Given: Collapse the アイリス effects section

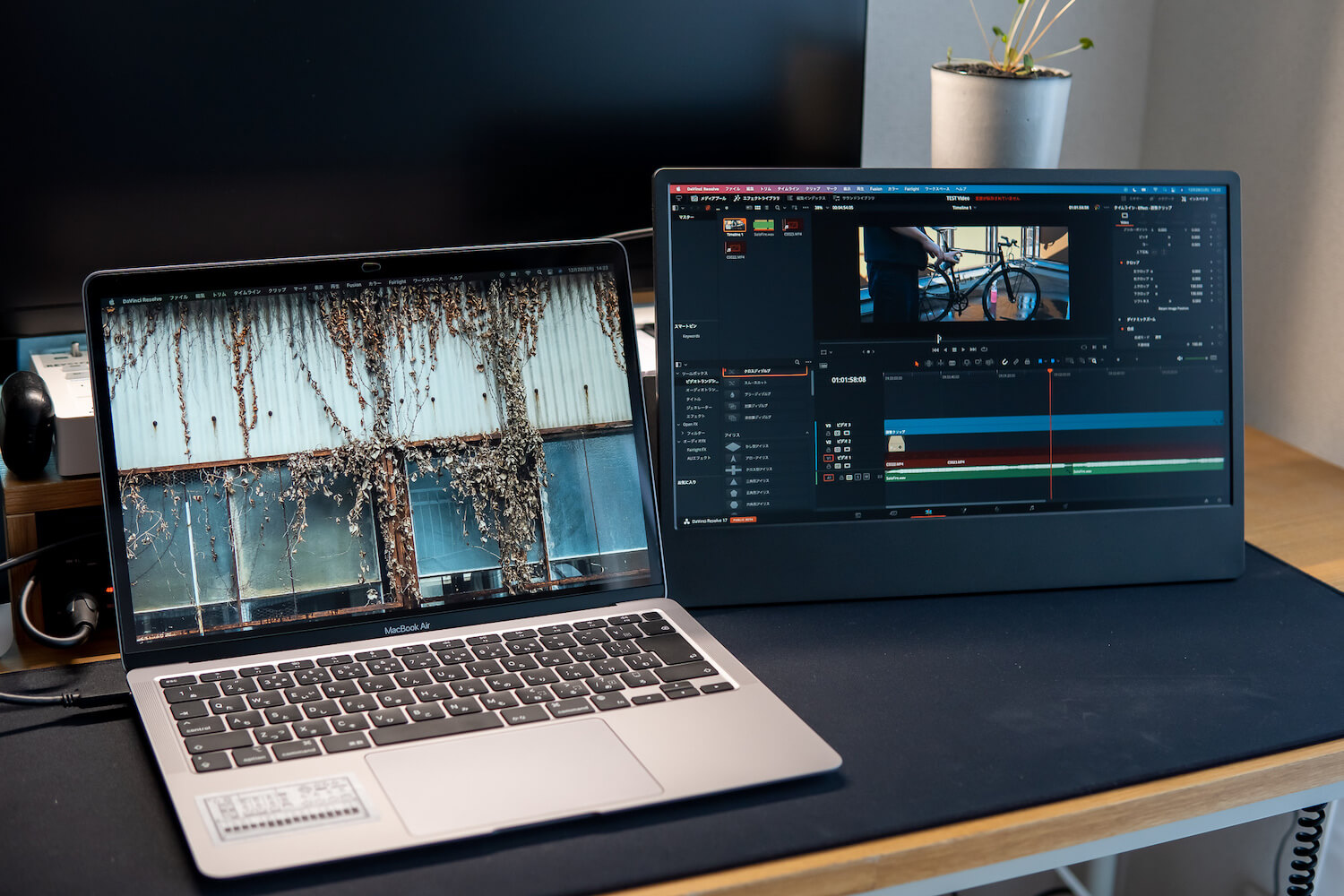Looking at the screenshot, I should 807,433.
